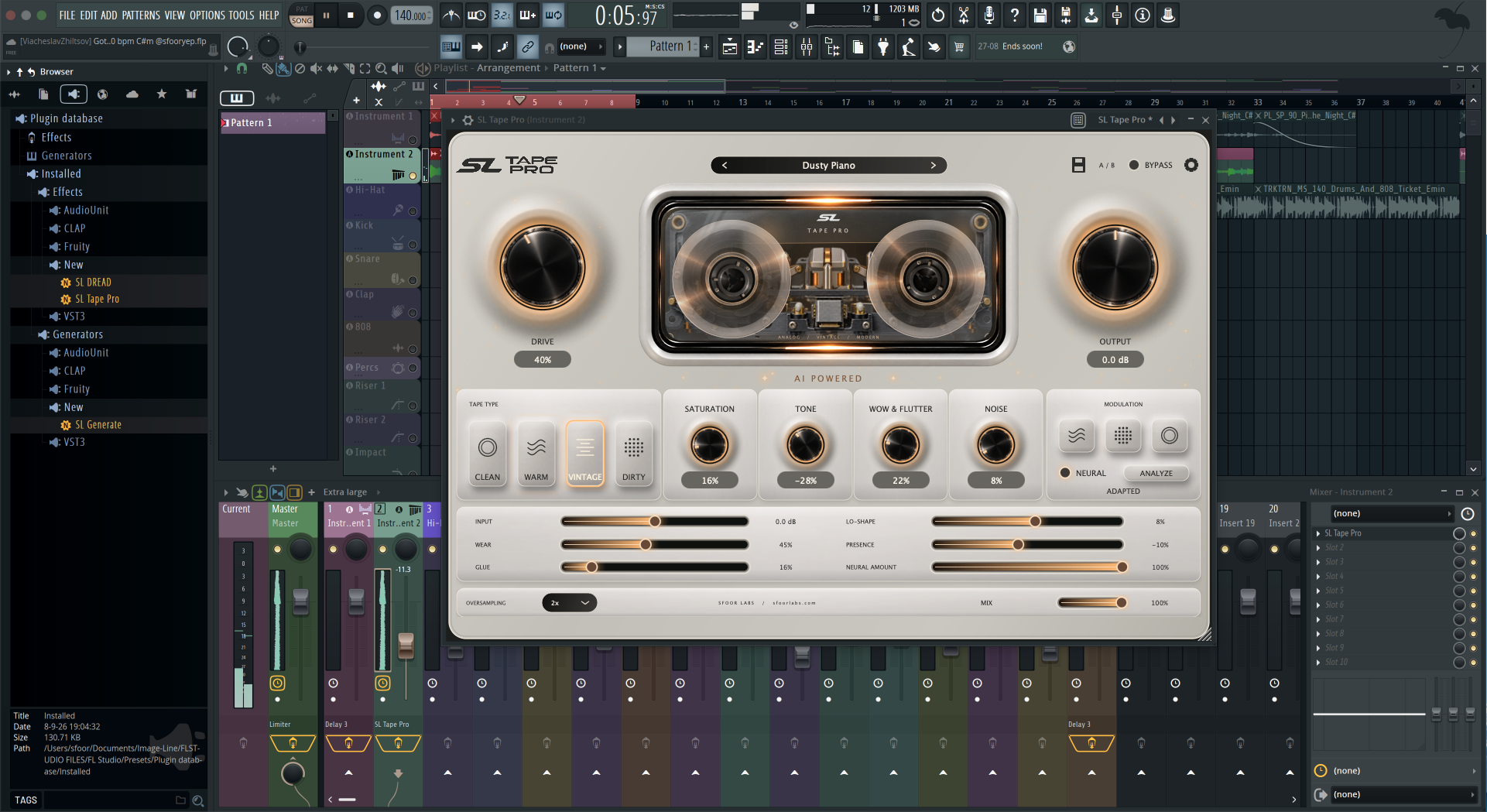Open the plugin wrapper detailed settings gear icon
The height and width of the screenshot is (812, 1487).
coord(468,120)
